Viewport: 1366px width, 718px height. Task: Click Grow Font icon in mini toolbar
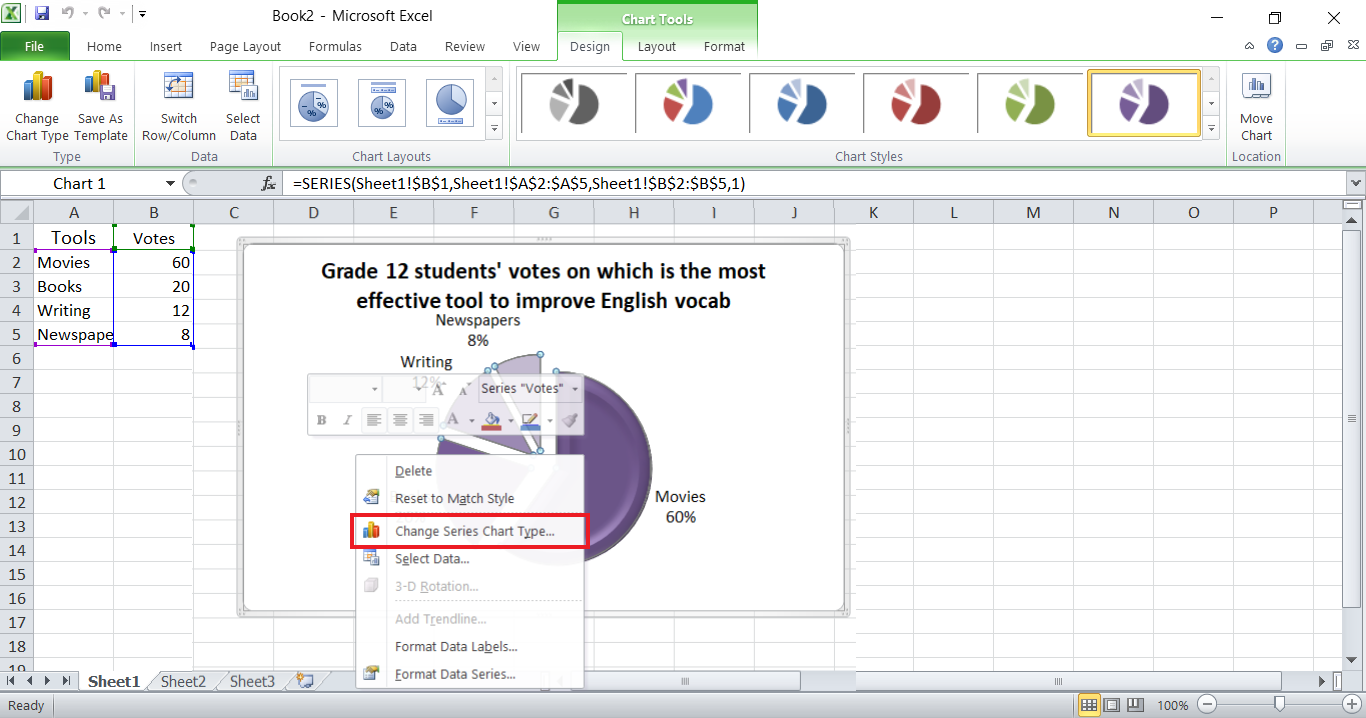point(438,389)
